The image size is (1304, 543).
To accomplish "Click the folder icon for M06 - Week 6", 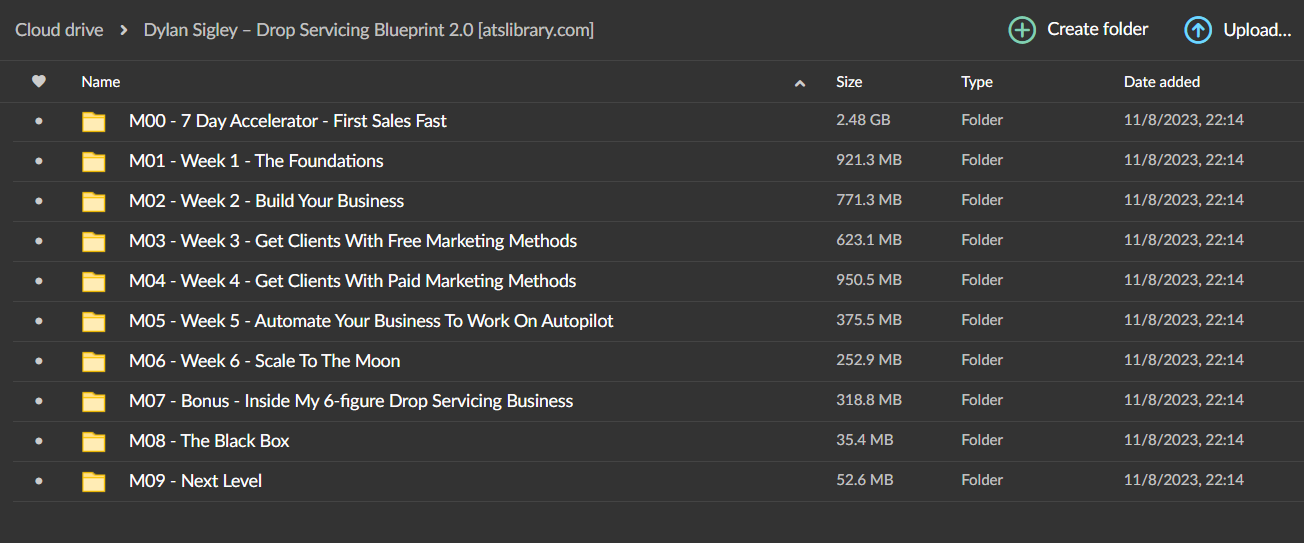I will pyautogui.click(x=93, y=362).
